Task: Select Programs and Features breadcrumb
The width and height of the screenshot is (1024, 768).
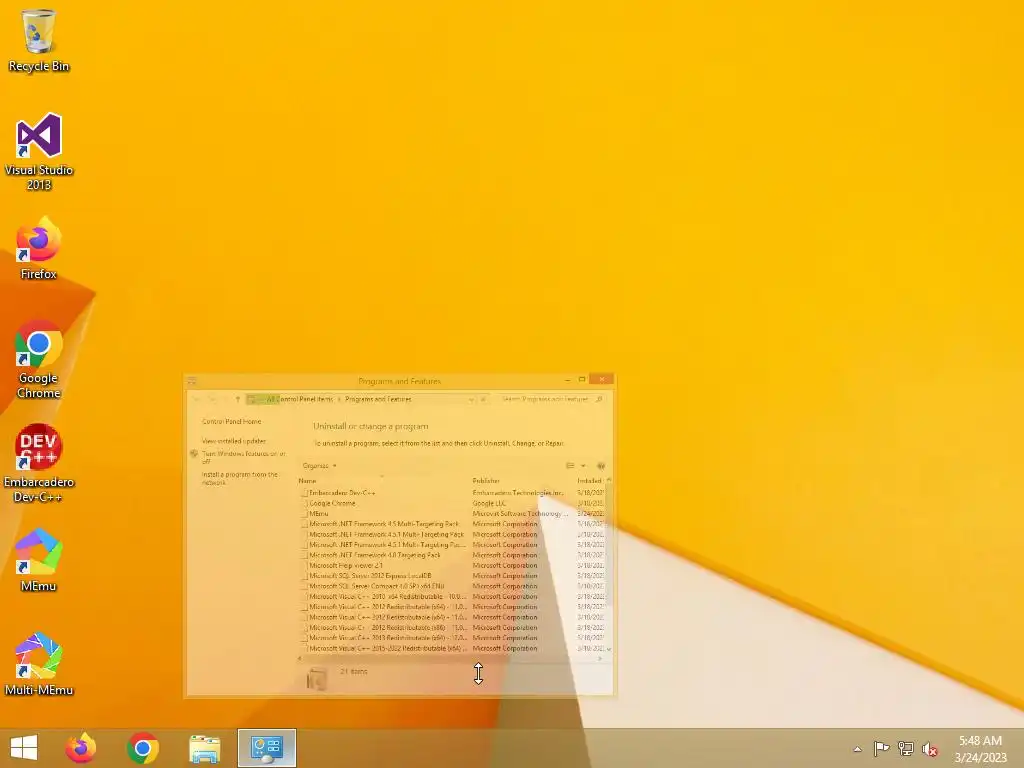Action: pos(378,399)
